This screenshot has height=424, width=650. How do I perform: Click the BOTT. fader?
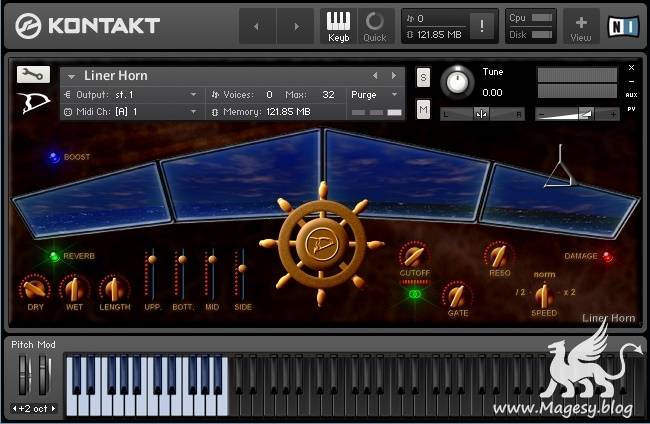(182, 260)
